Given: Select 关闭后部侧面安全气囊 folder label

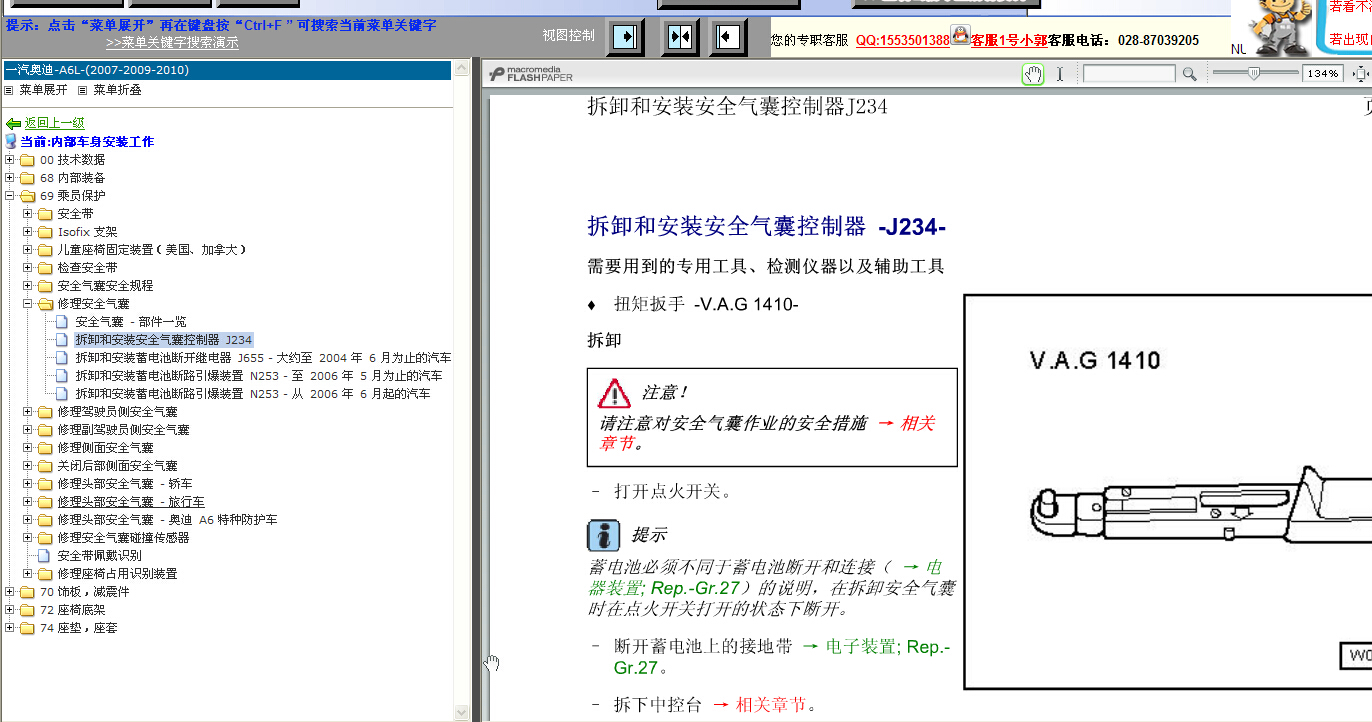Looking at the screenshot, I should point(117,466).
